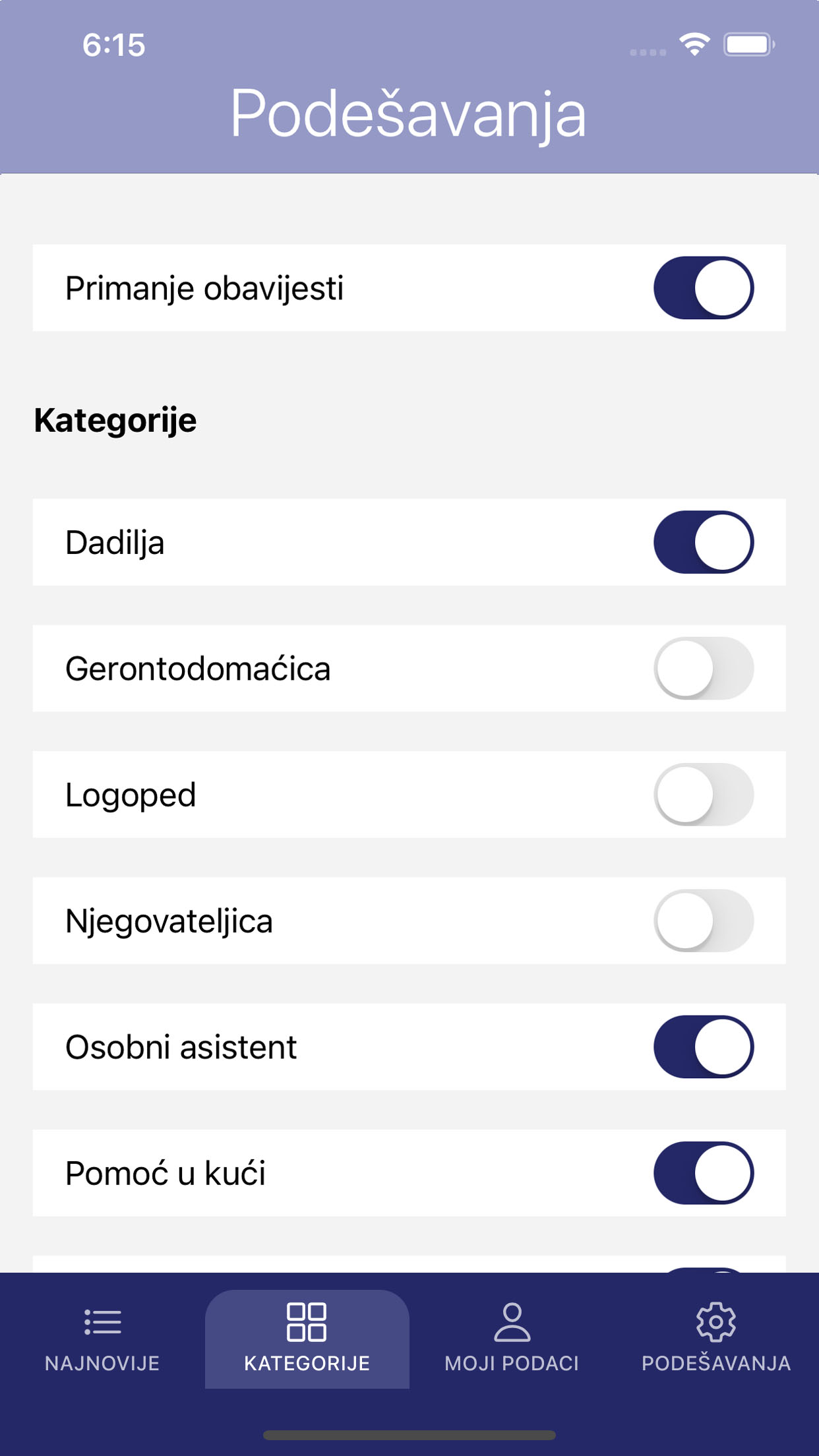819x1456 pixels.
Task: Enable the Gerontodomaćica toggle
Action: click(704, 668)
